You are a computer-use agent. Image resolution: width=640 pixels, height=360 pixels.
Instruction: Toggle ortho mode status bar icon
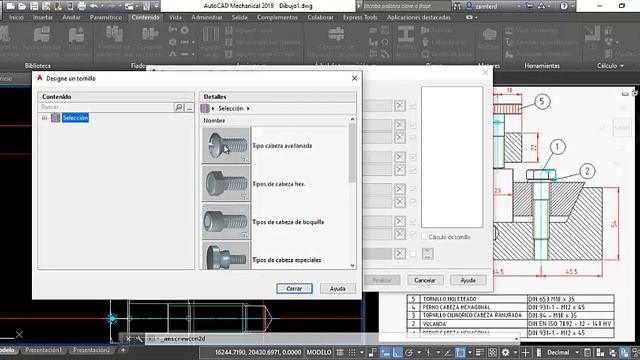397,352
